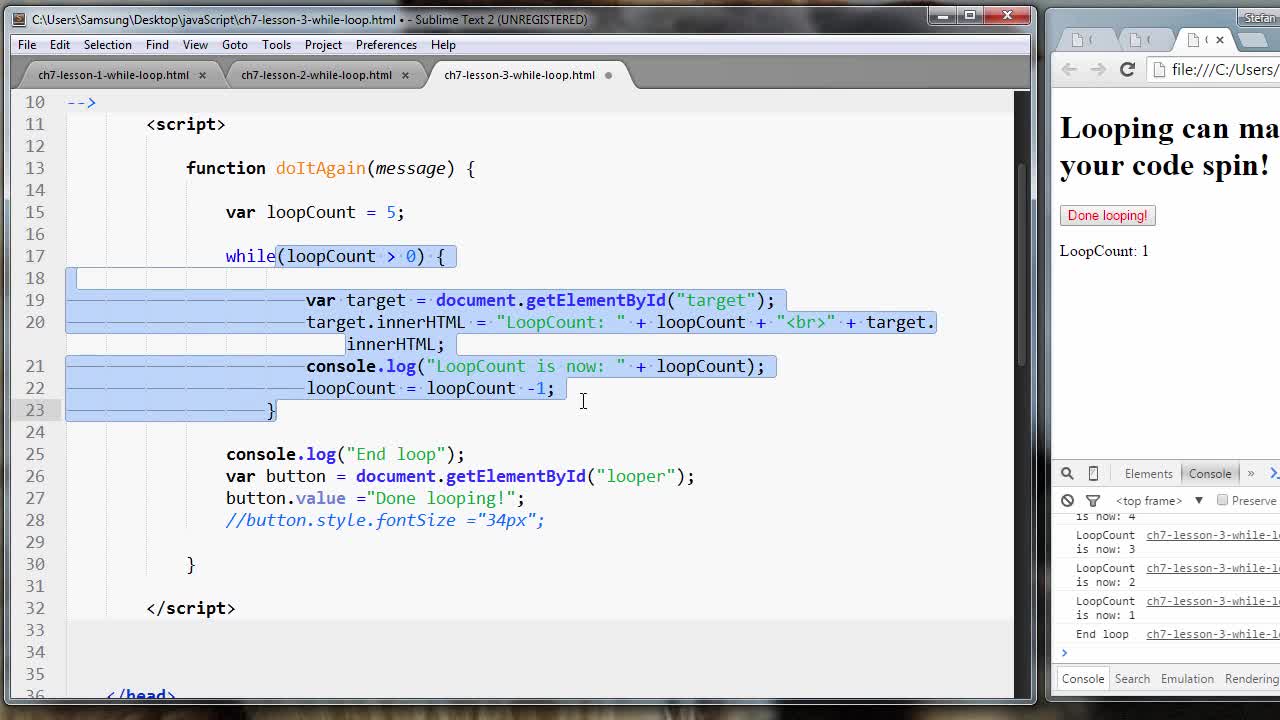Open a new Chrome tab
Image resolution: width=1280 pixels, height=720 pixels.
(1254, 40)
